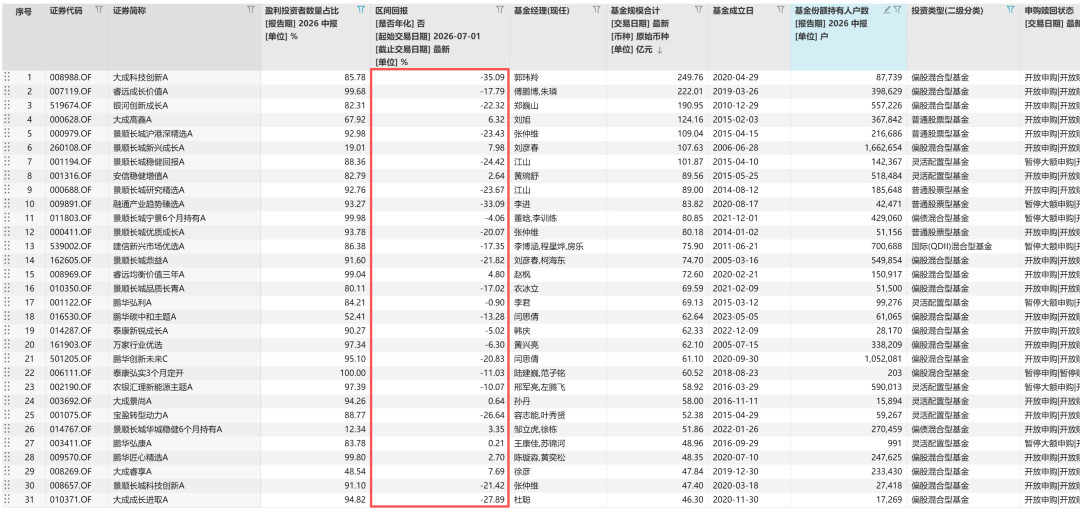Click fund code 539002.OF
The image size is (1080, 508).
[x=70, y=246]
